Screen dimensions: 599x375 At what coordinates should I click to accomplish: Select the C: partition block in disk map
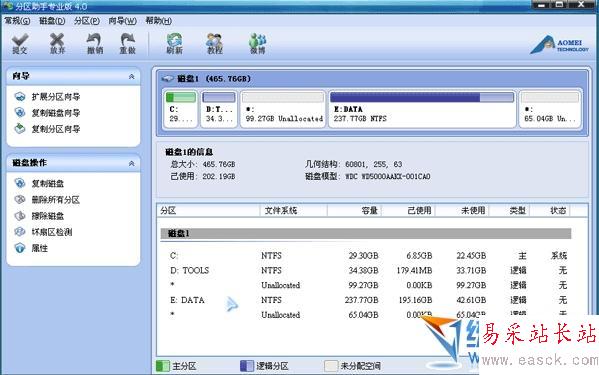point(181,108)
